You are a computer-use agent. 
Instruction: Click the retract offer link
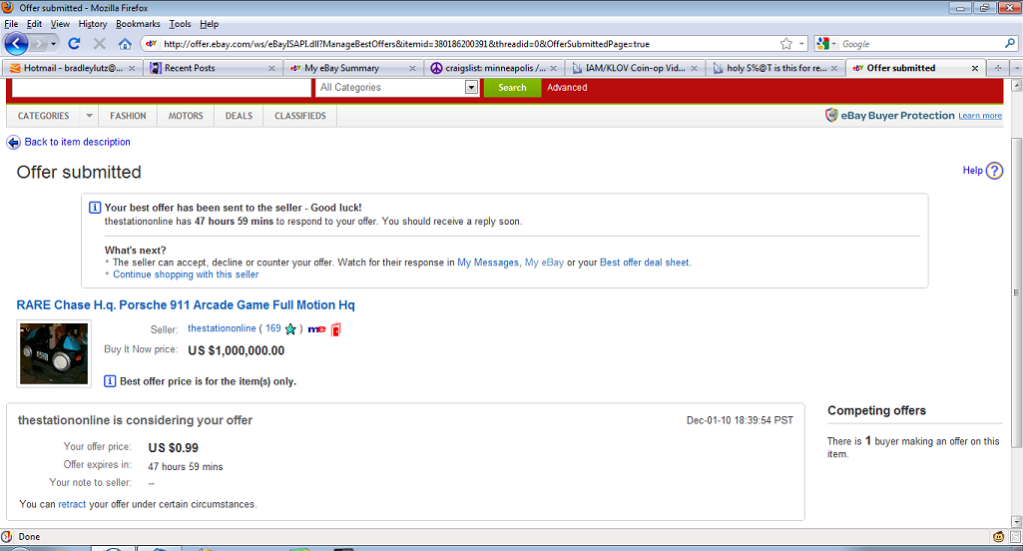72,504
